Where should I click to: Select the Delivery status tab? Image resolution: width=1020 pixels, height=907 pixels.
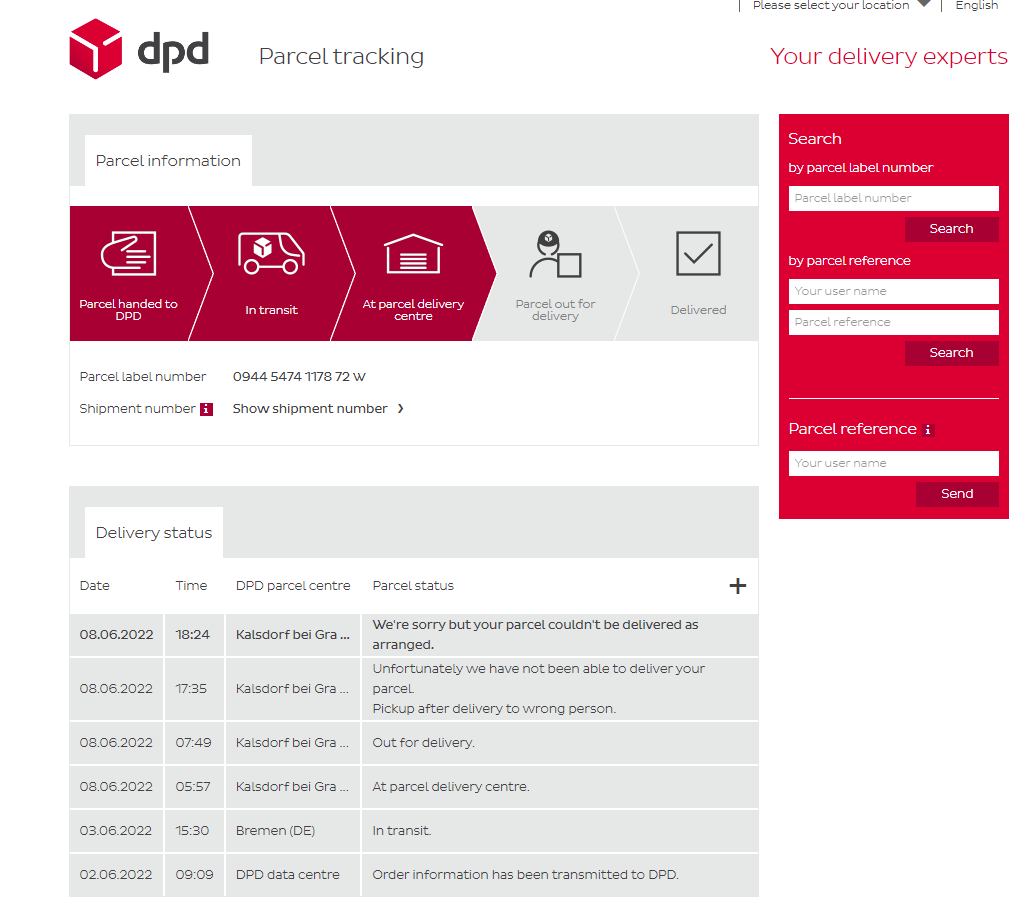154,533
